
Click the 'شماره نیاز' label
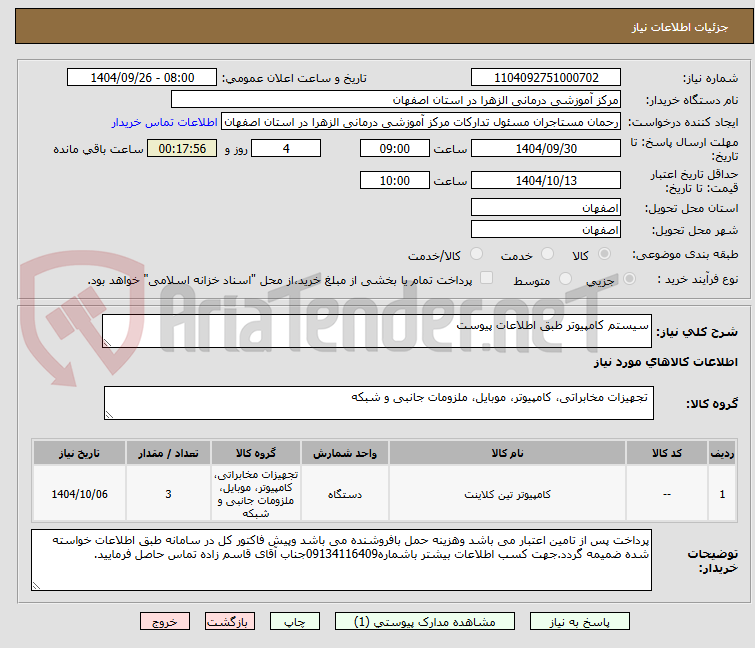click(x=710, y=78)
